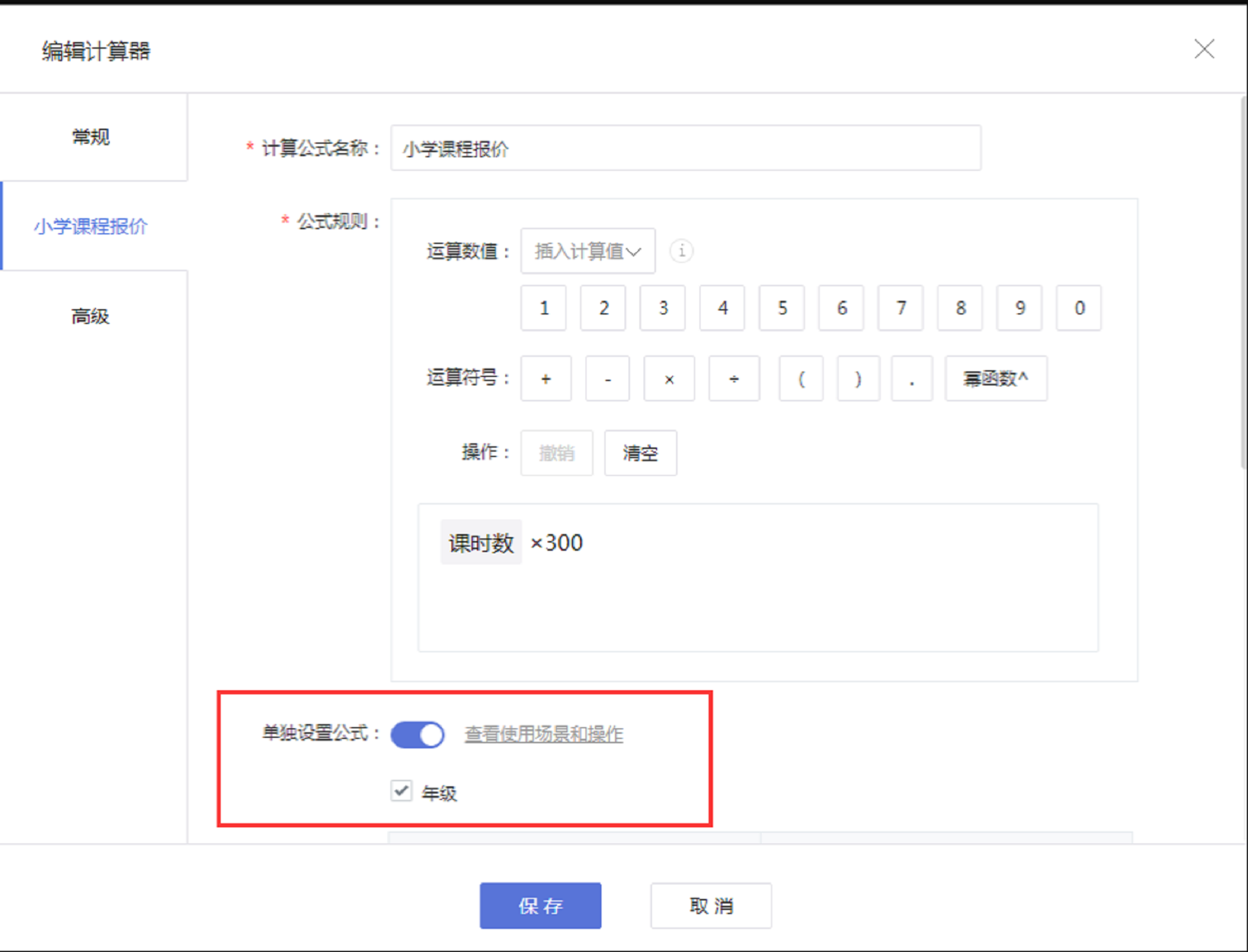Image resolution: width=1248 pixels, height=952 pixels.
Task: Toggle the 单独设置公式 switch off
Action: pos(417,734)
